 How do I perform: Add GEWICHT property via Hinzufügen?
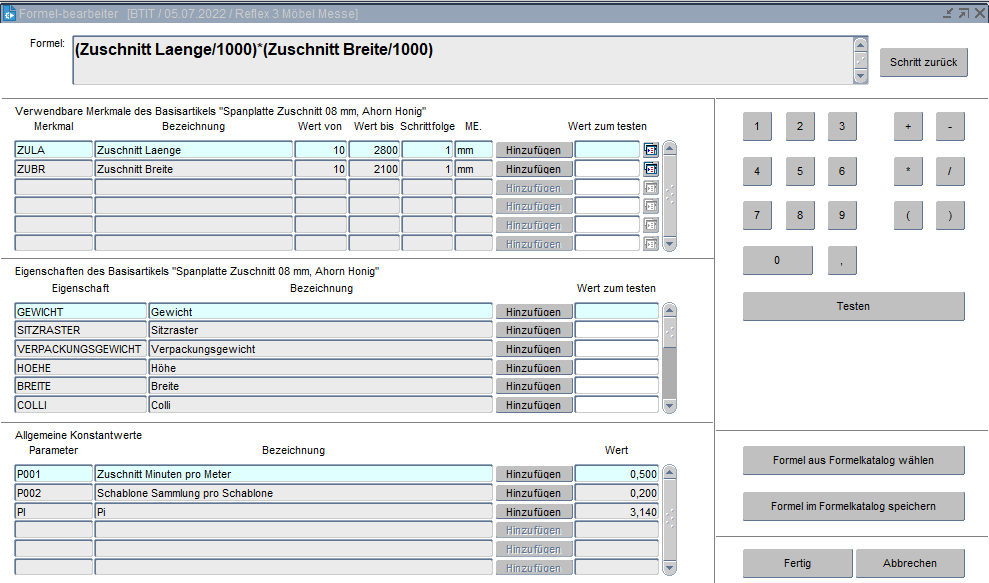(x=534, y=312)
